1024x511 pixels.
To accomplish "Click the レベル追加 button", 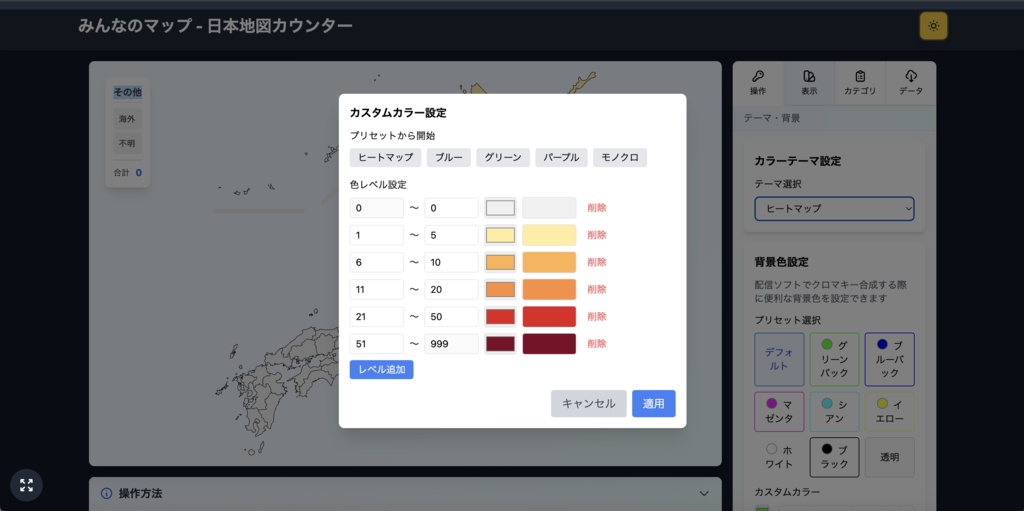I will (x=381, y=369).
